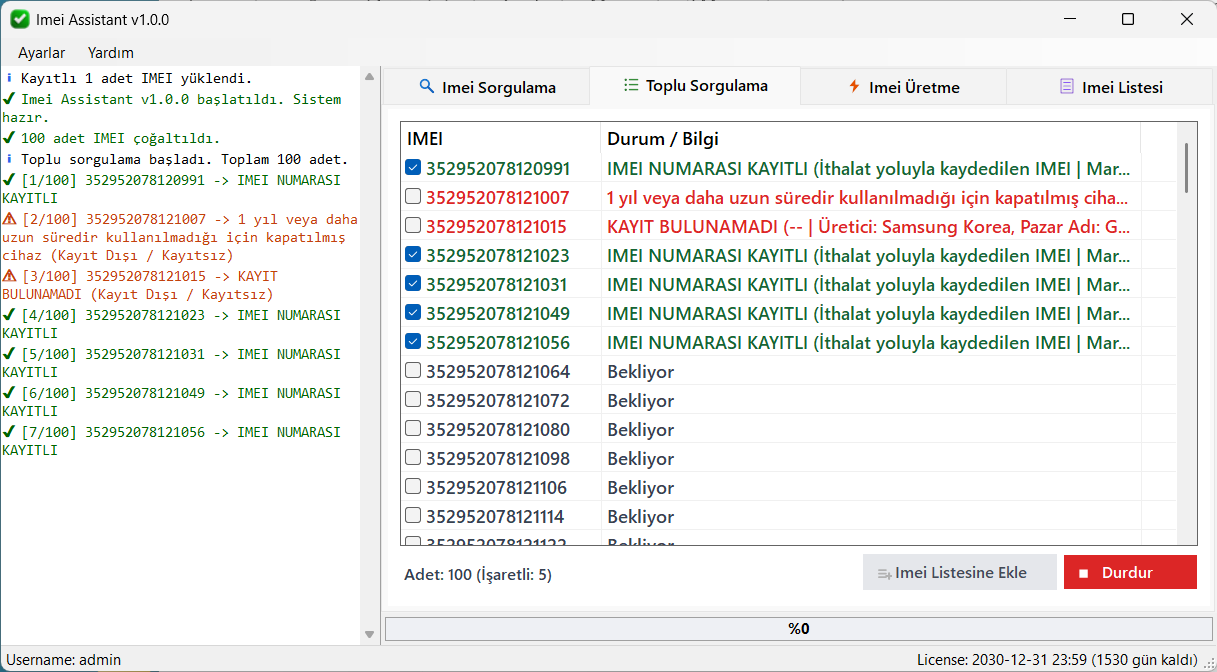Click the lightning icon on Imei Üretme
Viewport: 1217px width, 672px height.
click(x=854, y=86)
